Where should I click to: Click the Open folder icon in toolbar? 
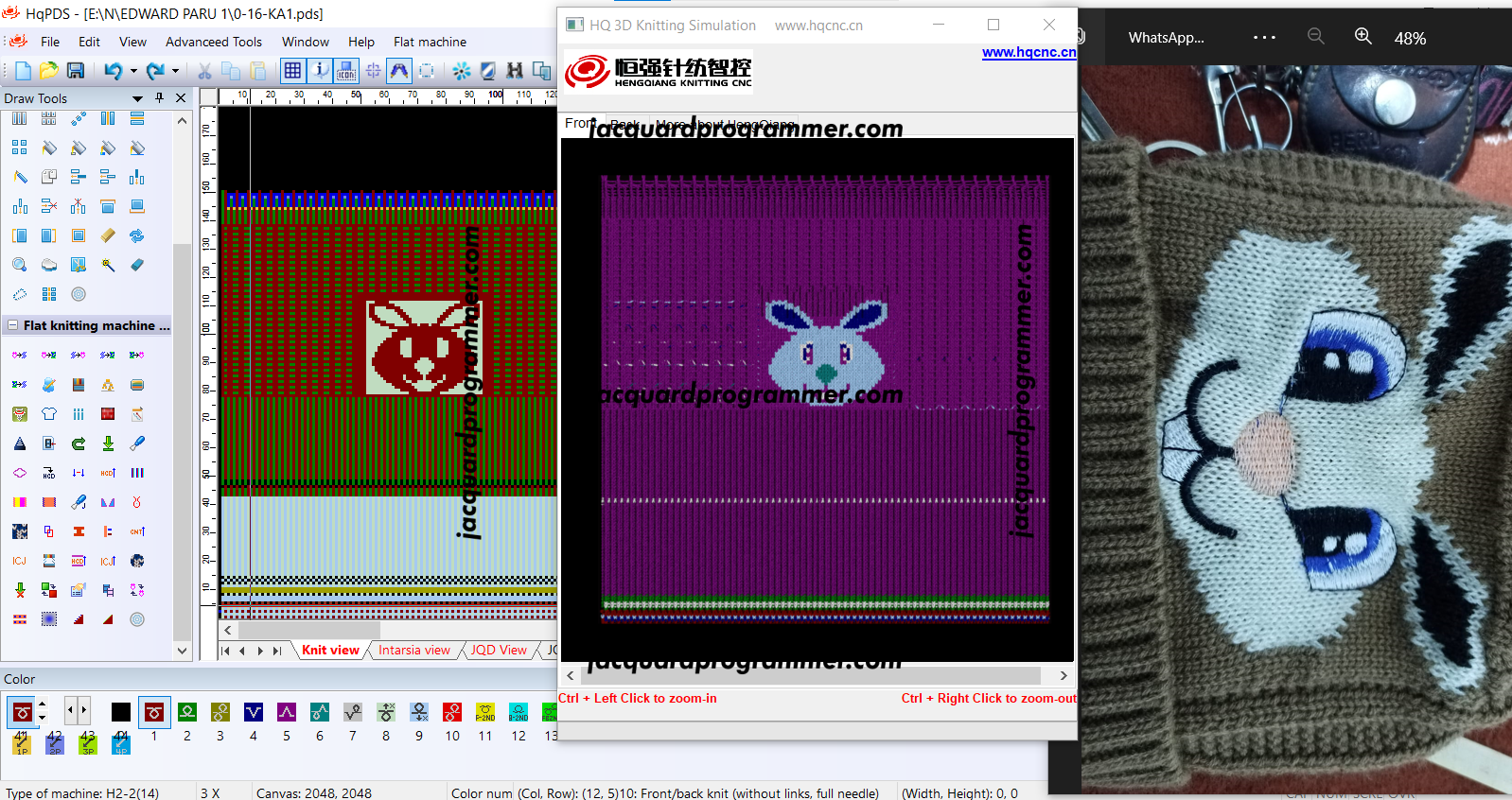[48, 70]
